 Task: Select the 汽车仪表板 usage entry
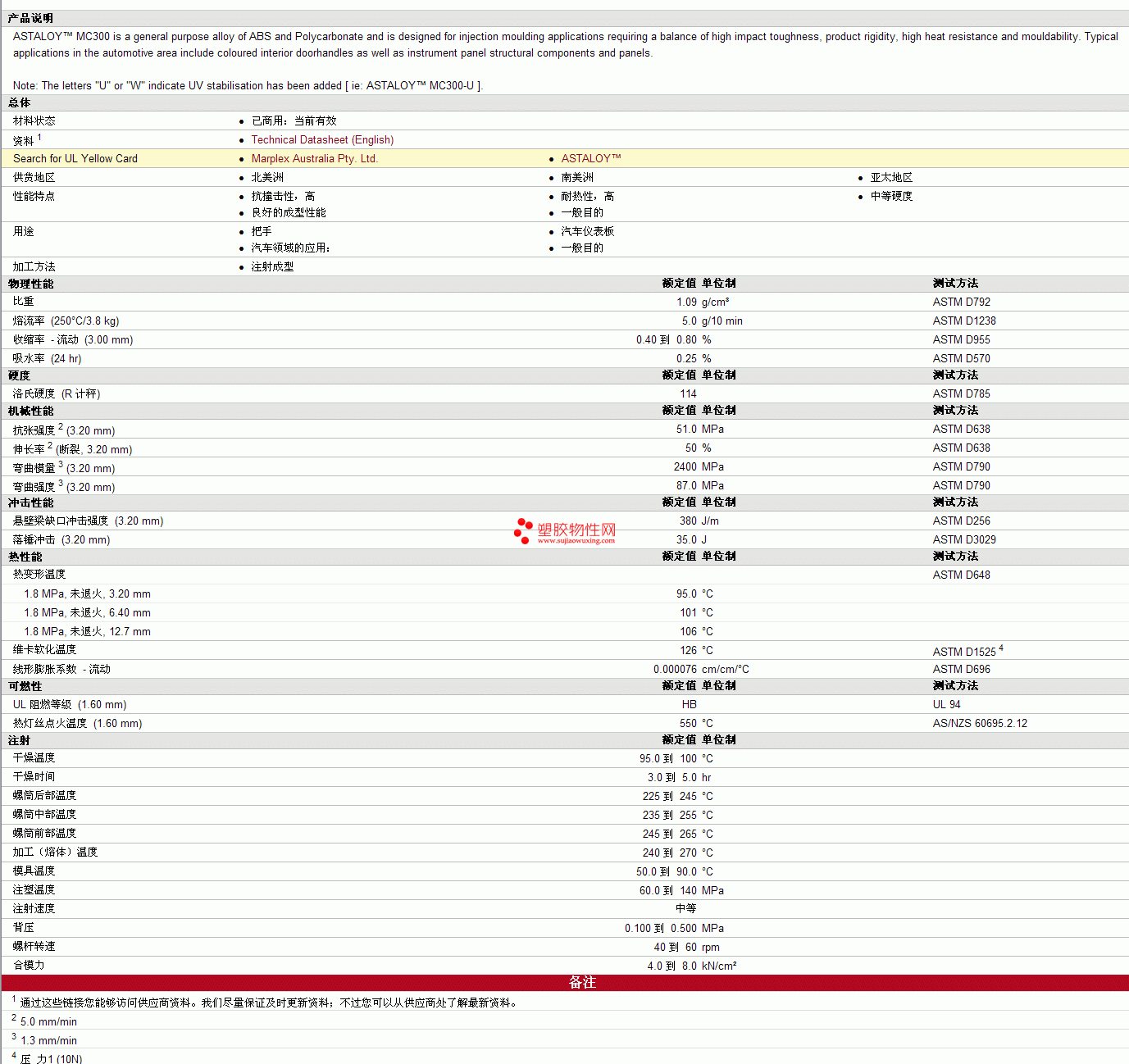(587, 232)
